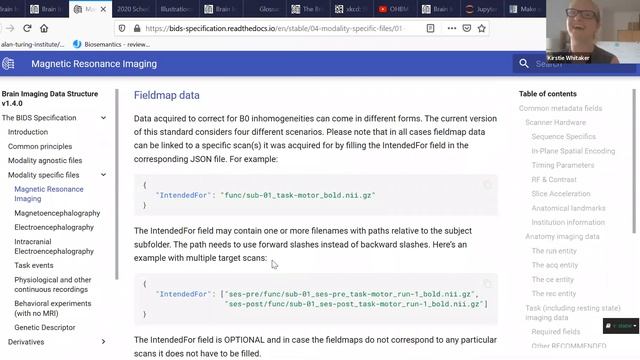
Task: Jump to Anatomical landmarks section
Action: point(568,208)
